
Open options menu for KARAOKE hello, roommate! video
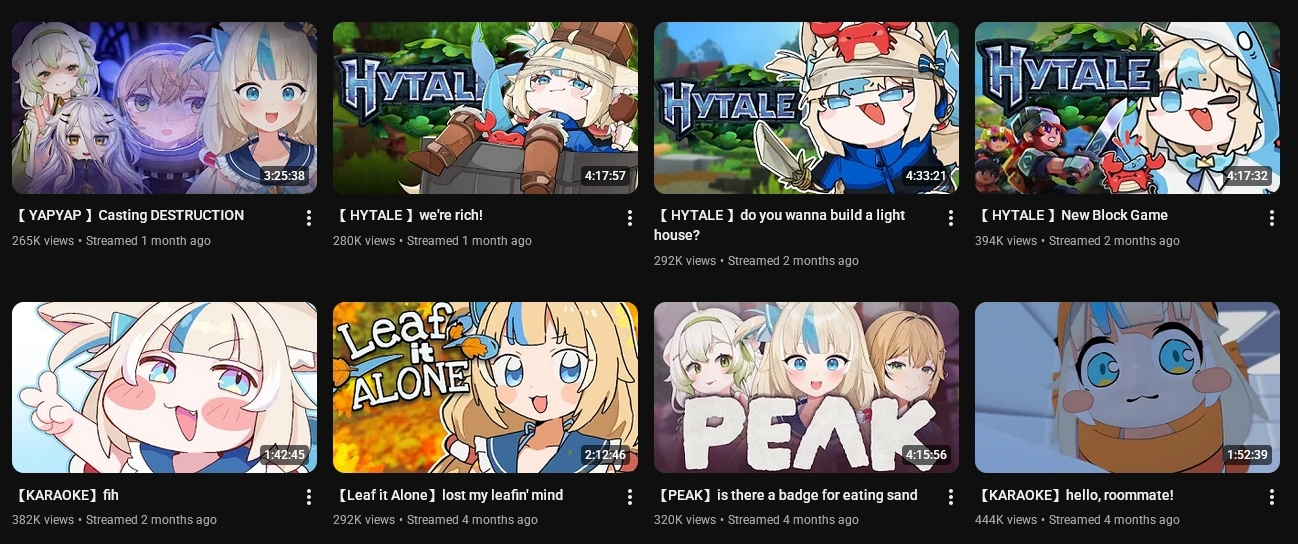tap(1272, 497)
